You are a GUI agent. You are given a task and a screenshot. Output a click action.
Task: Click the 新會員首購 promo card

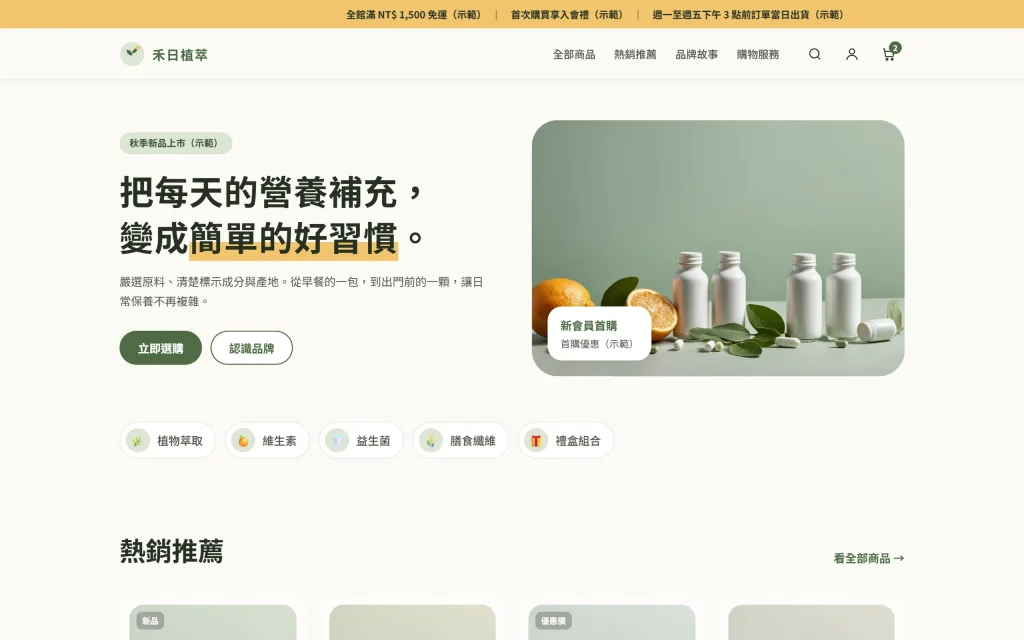click(599, 334)
